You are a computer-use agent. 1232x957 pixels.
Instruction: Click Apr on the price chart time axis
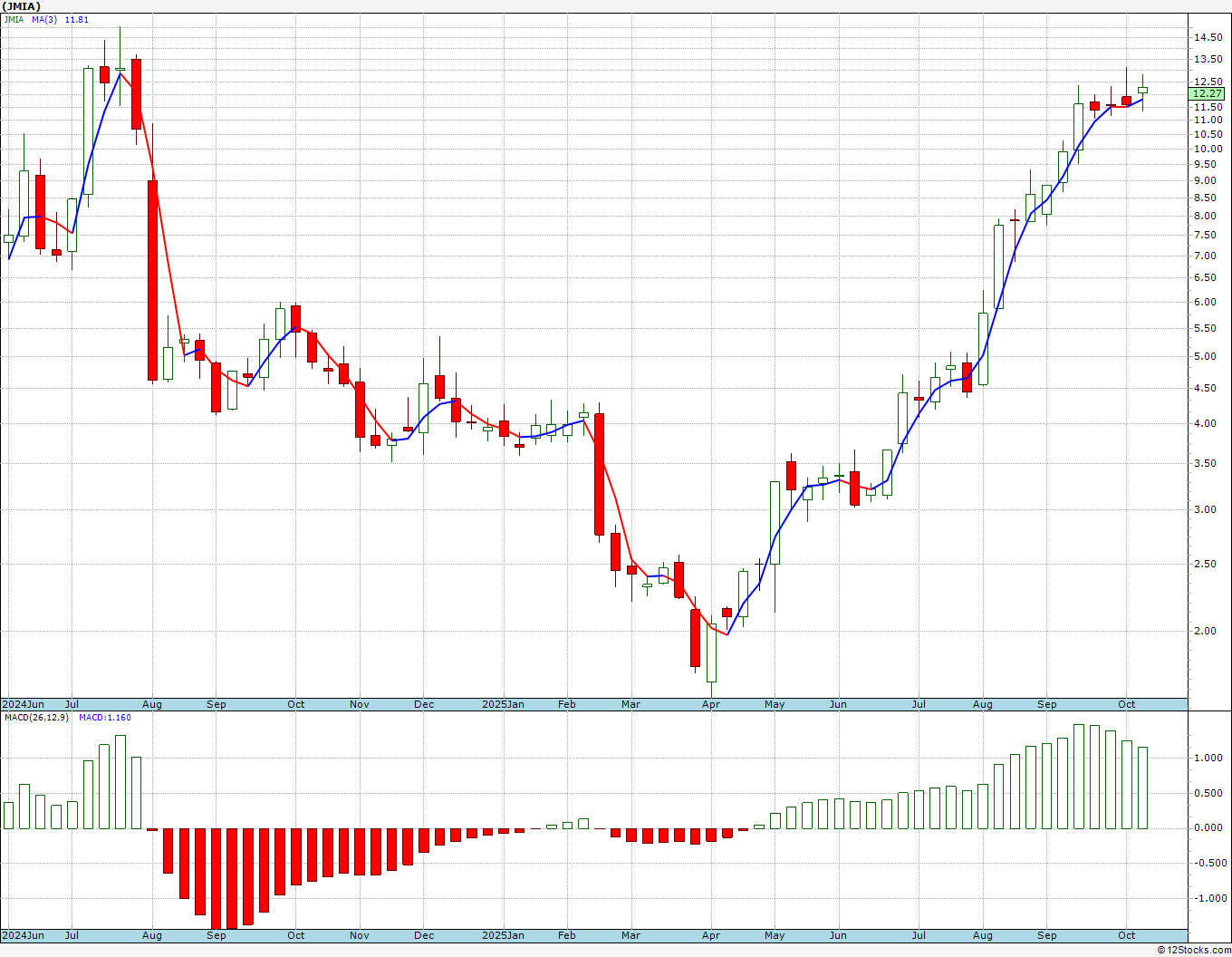tap(711, 704)
